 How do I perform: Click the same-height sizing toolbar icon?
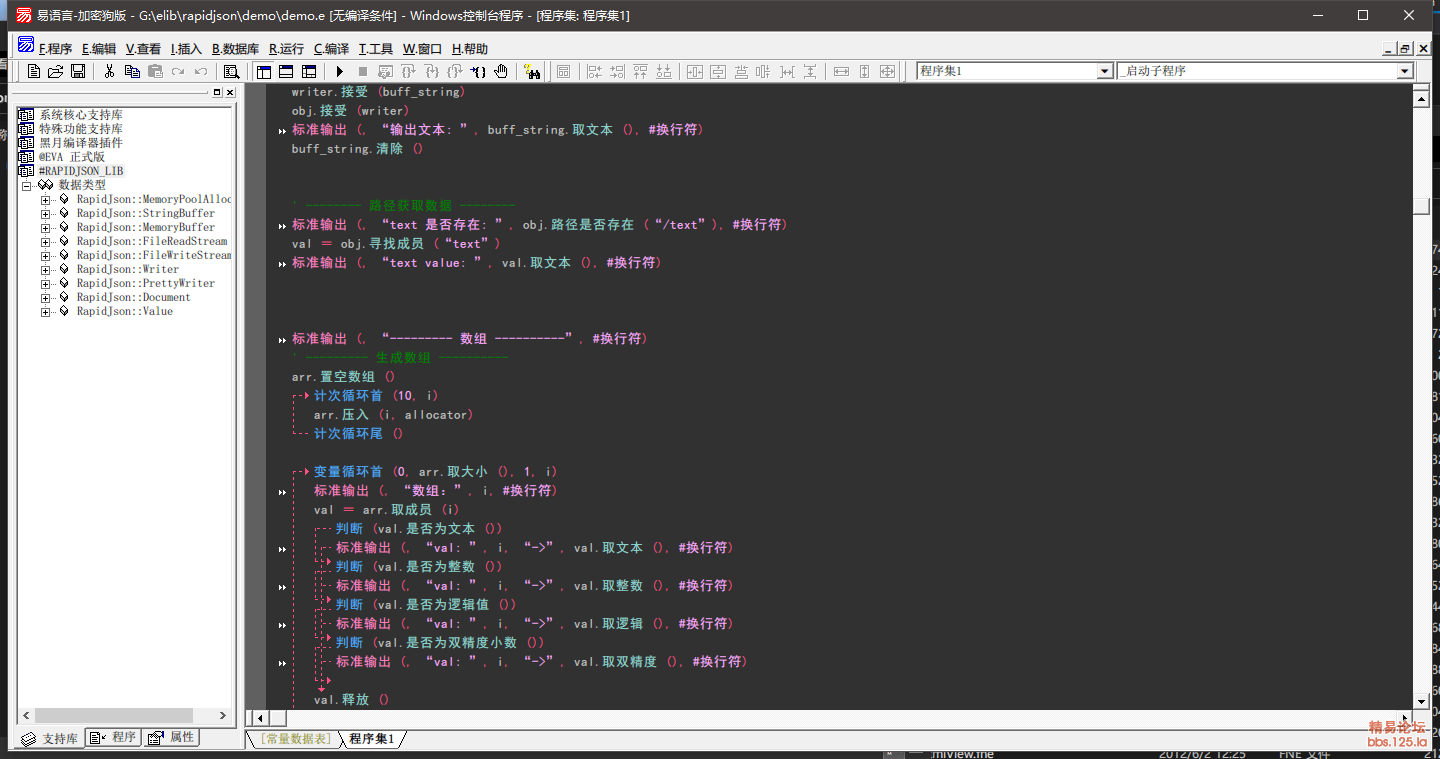coord(864,71)
